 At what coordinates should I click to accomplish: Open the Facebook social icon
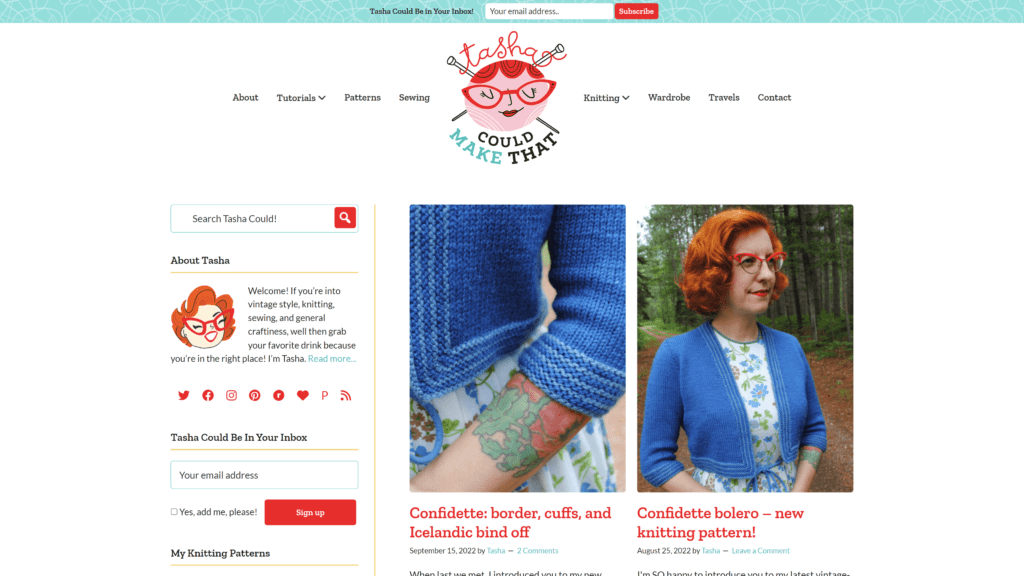(208, 395)
